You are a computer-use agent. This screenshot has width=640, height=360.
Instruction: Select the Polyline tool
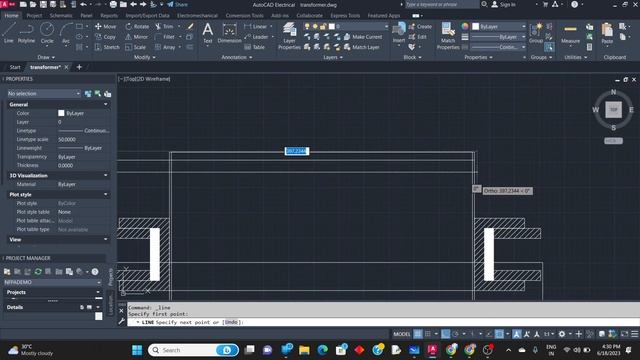tap(26, 33)
